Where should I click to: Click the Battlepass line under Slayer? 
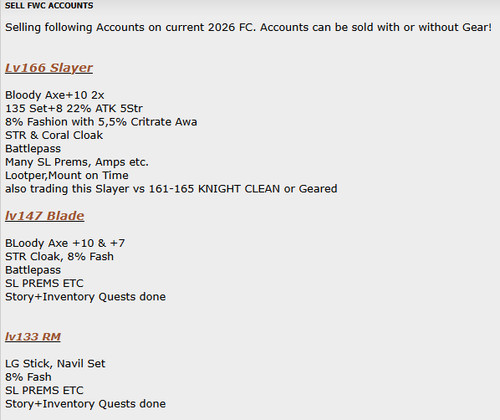pyautogui.click(x=33, y=148)
